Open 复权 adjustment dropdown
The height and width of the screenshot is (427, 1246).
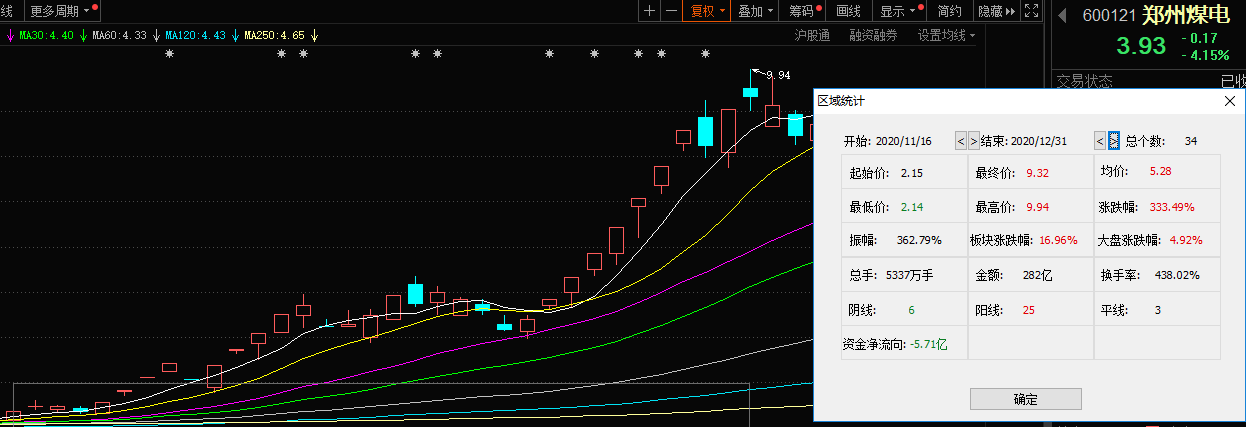(x=707, y=11)
